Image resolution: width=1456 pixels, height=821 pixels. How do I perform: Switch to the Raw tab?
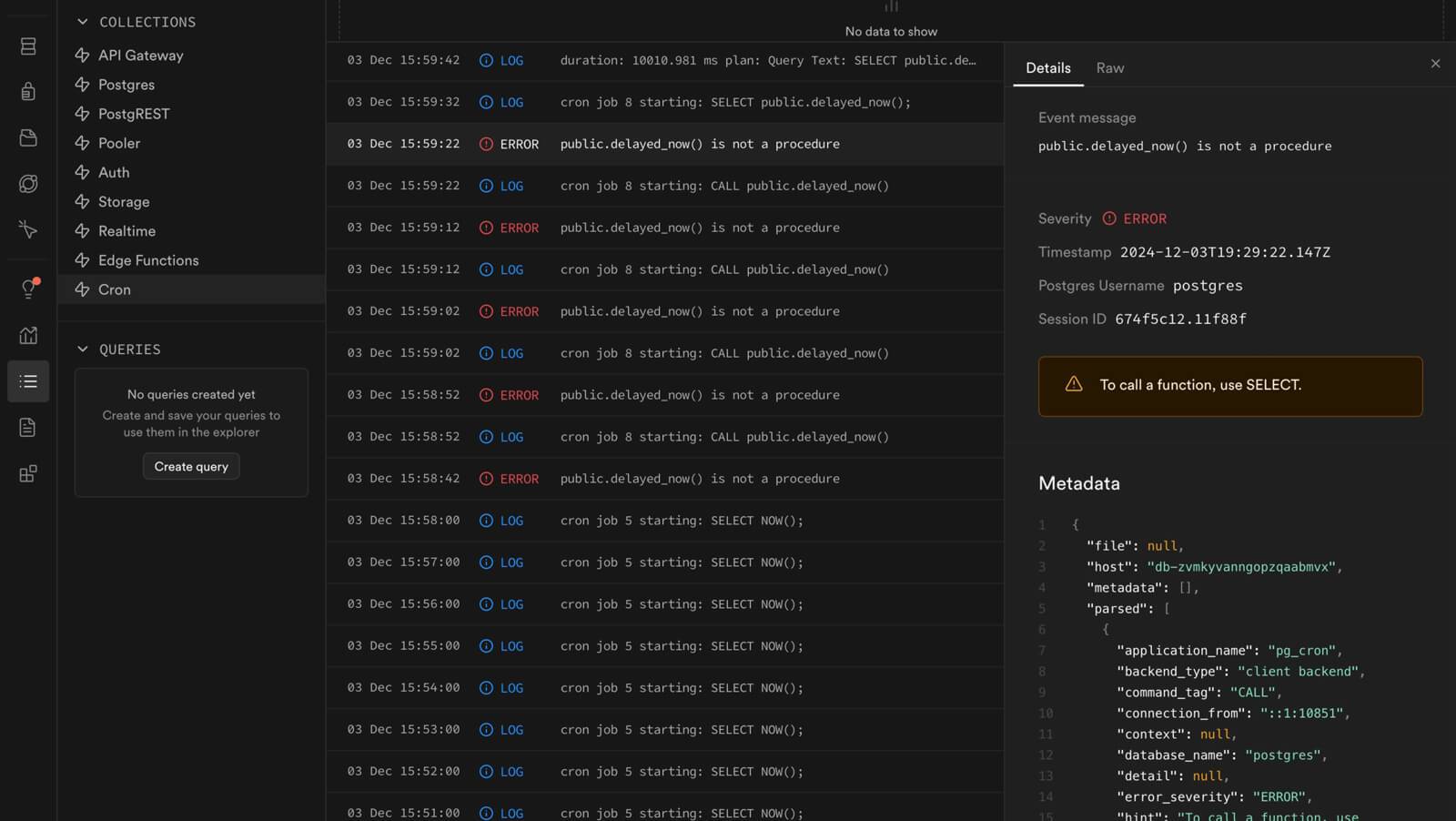1110,67
